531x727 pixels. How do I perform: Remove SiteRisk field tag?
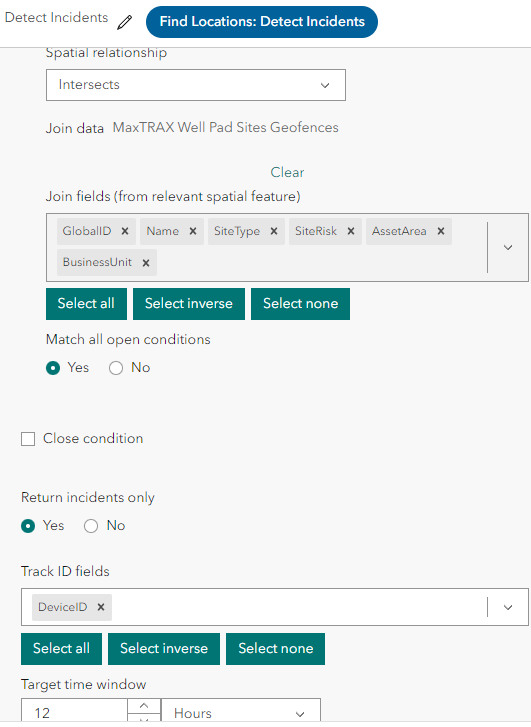351,231
